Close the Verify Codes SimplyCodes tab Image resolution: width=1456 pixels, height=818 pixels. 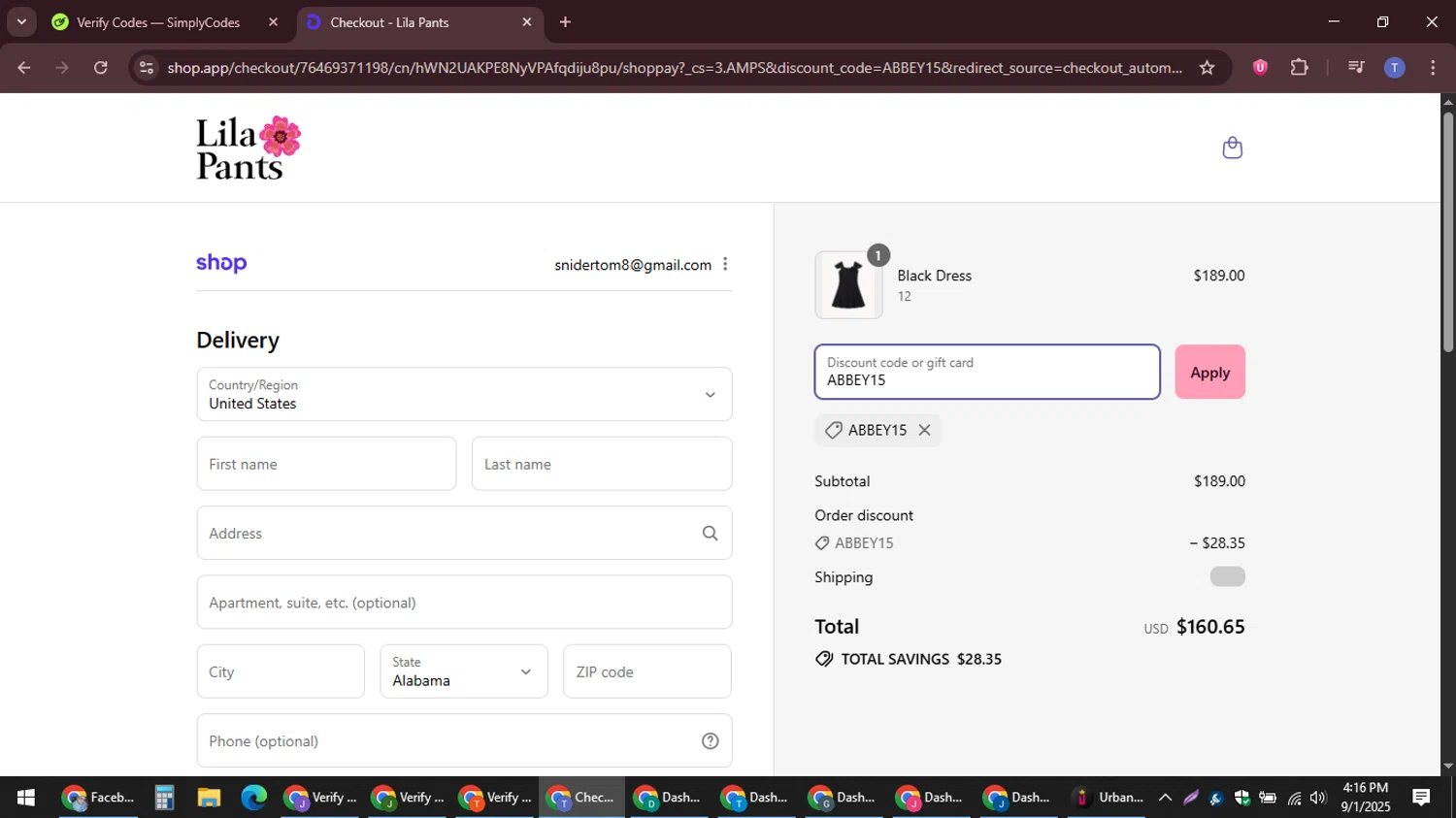click(273, 21)
